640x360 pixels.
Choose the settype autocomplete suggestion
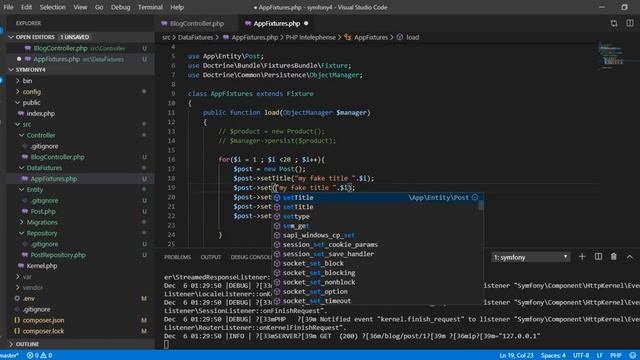[x=378, y=216]
